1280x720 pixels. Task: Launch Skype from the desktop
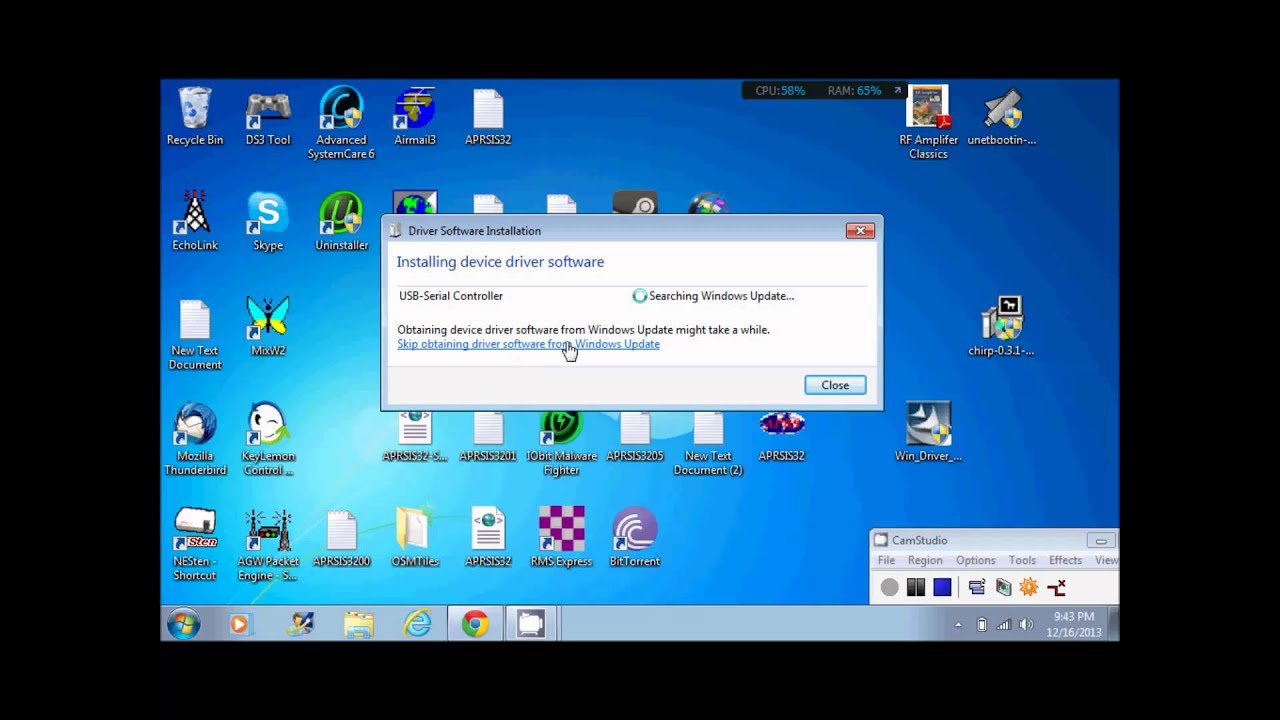pos(268,222)
